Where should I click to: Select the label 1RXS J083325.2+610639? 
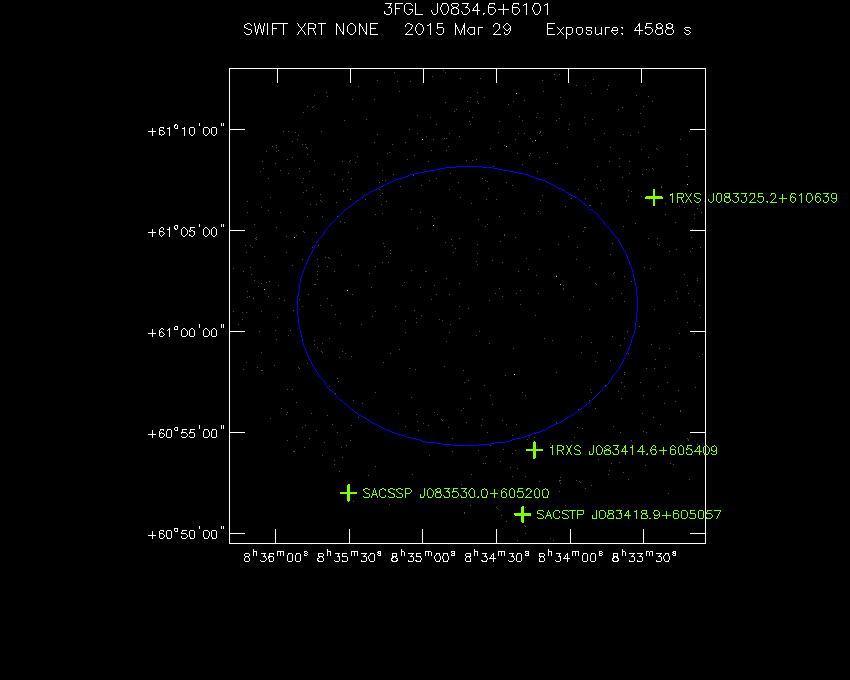pos(753,198)
